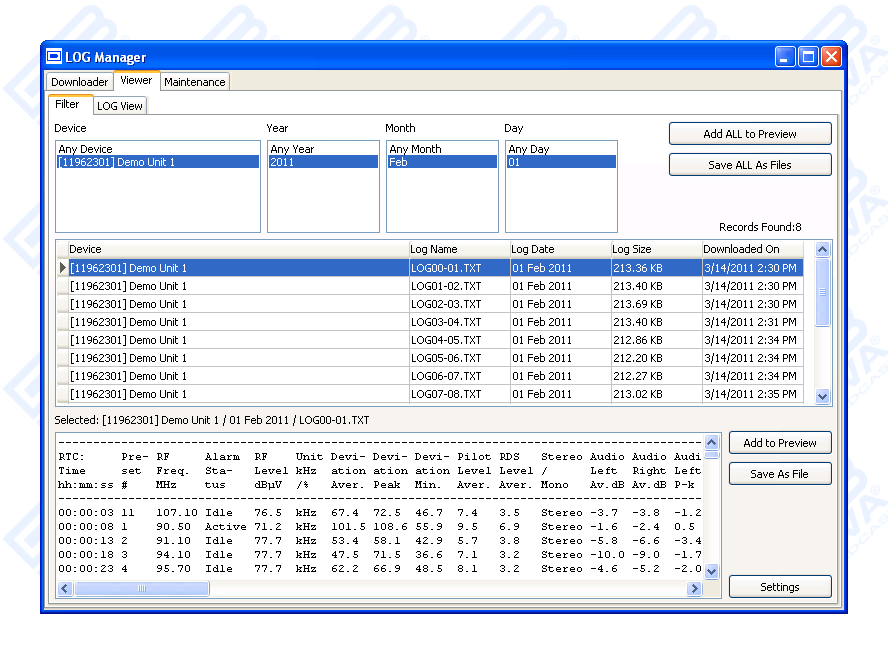Image resolution: width=888 pixels, height=654 pixels.
Task: Click the LOG Manager title bar icon
Action: (54, 57)
